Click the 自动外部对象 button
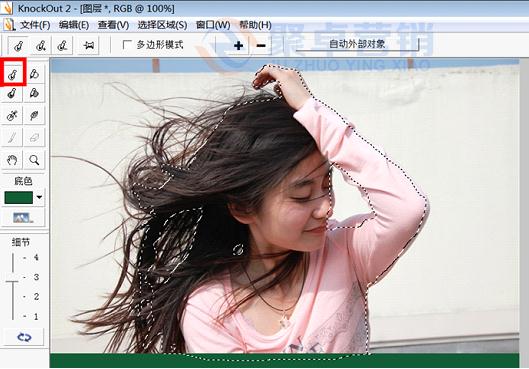The image size is (529, 369). [x=357, y=44]
